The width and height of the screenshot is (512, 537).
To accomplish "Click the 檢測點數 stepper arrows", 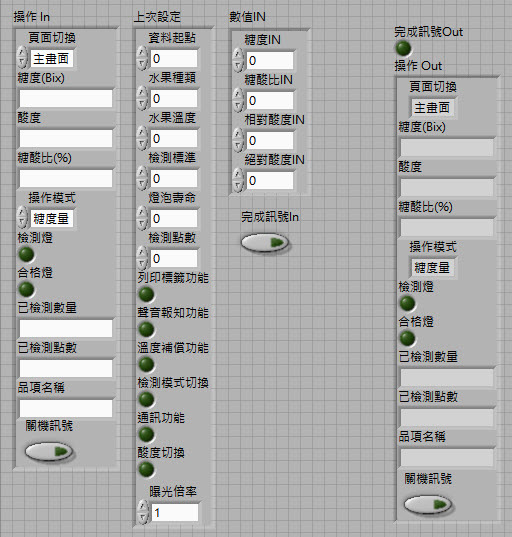I will coord(142,258).
